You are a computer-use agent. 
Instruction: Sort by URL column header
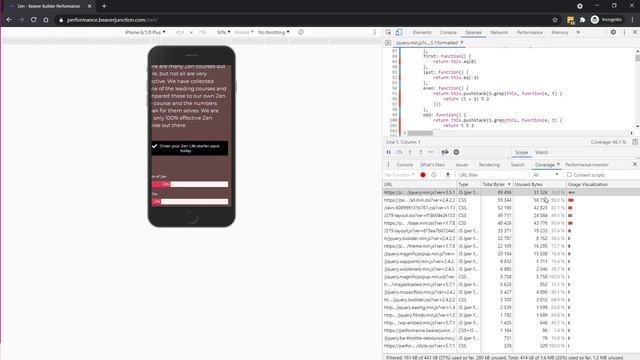(x=419, y=184)
